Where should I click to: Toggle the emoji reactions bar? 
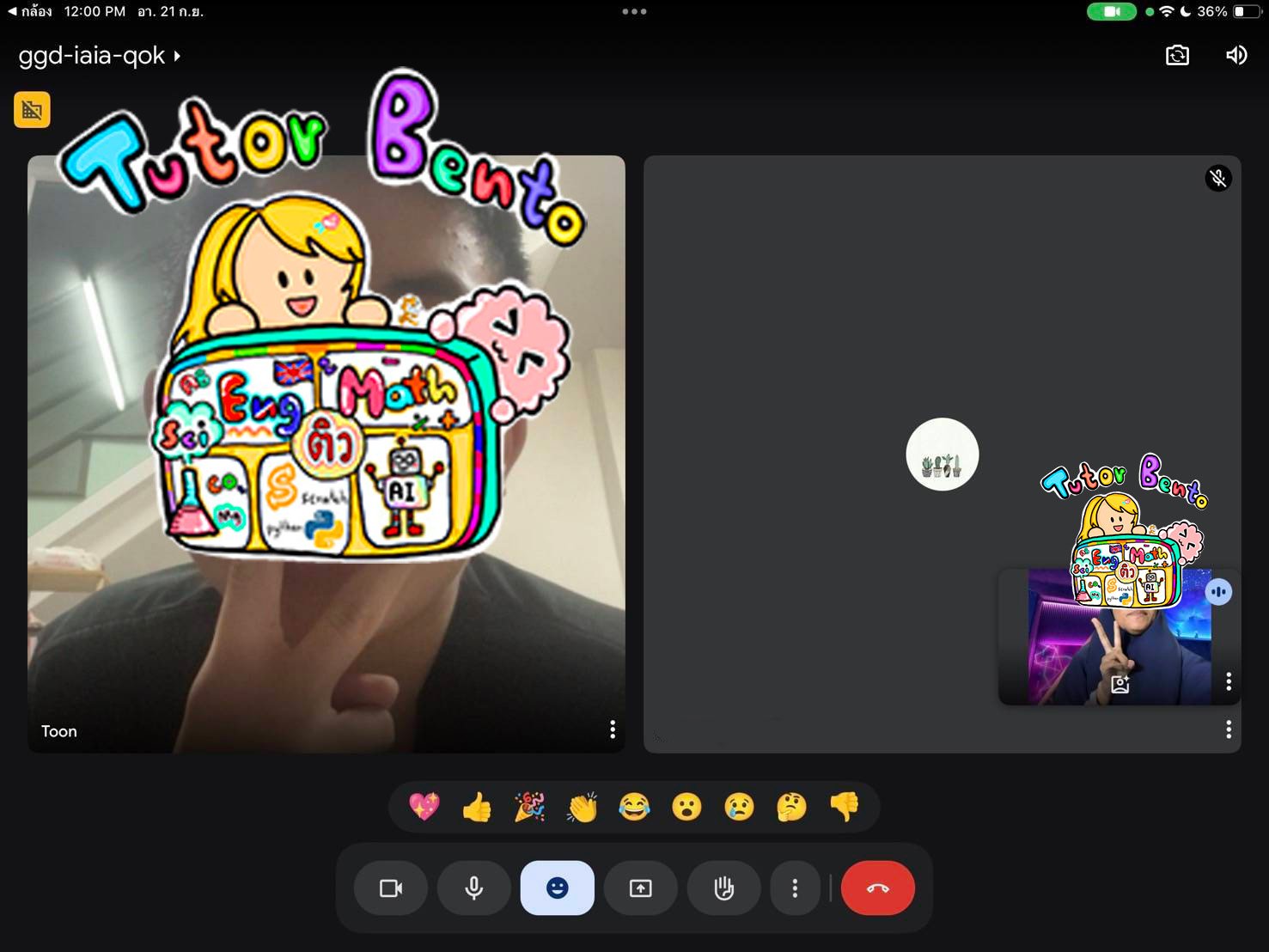[557, 888]
